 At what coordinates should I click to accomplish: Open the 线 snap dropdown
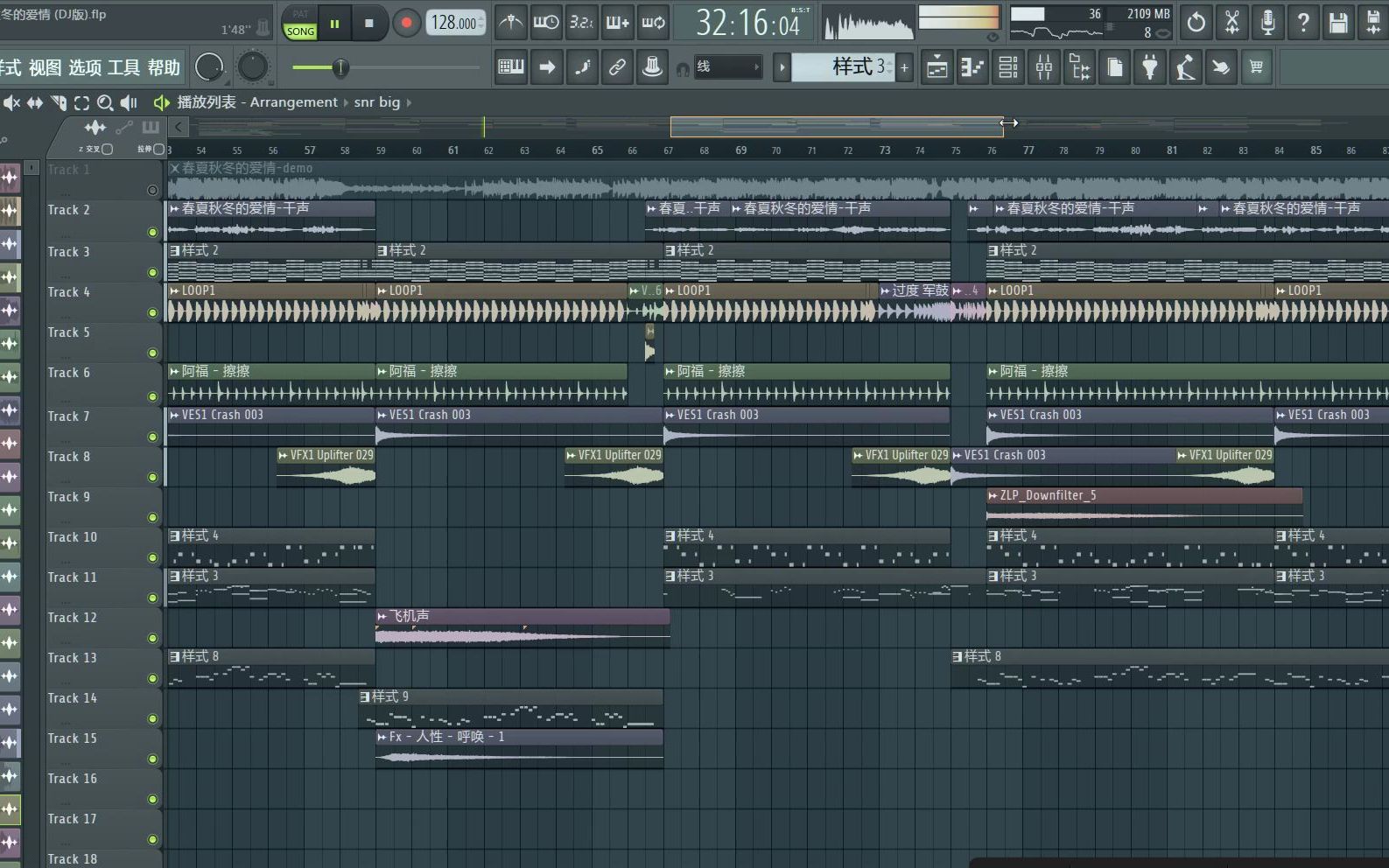coord(728,67)
